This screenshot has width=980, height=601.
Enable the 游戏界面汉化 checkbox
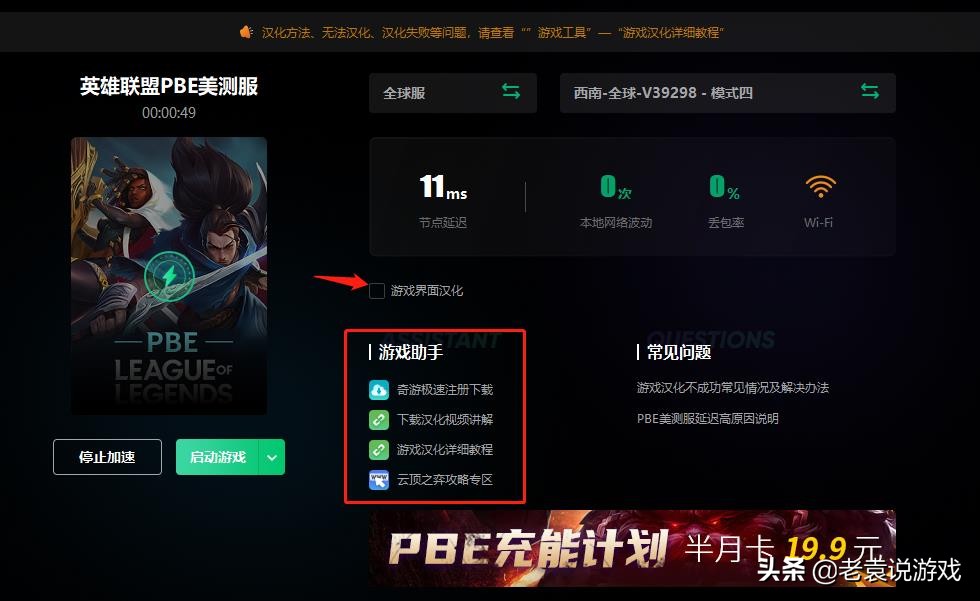point(376,291)
